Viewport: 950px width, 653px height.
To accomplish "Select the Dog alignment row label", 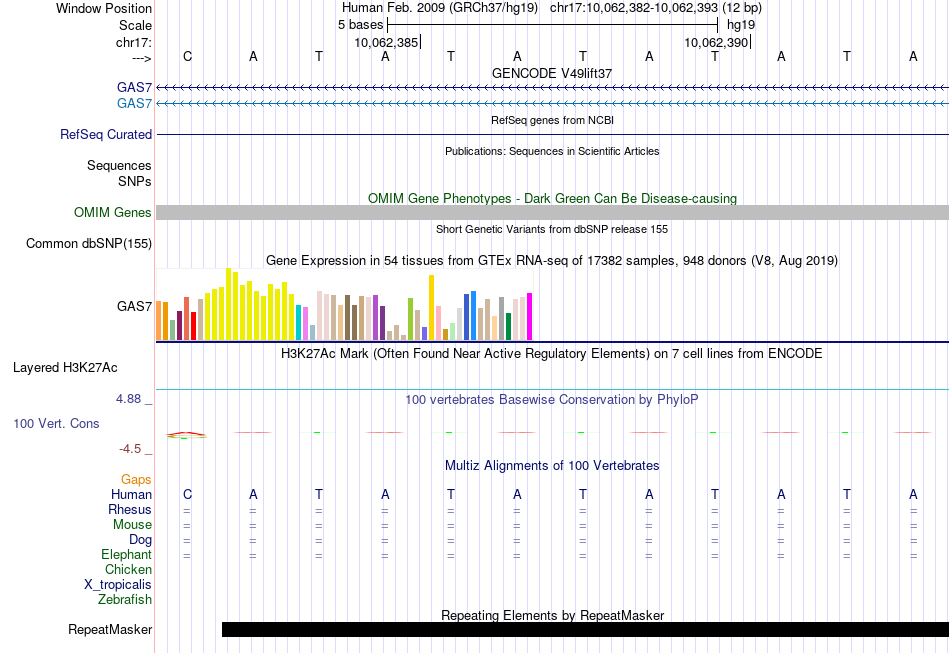I will pos(140,540).
